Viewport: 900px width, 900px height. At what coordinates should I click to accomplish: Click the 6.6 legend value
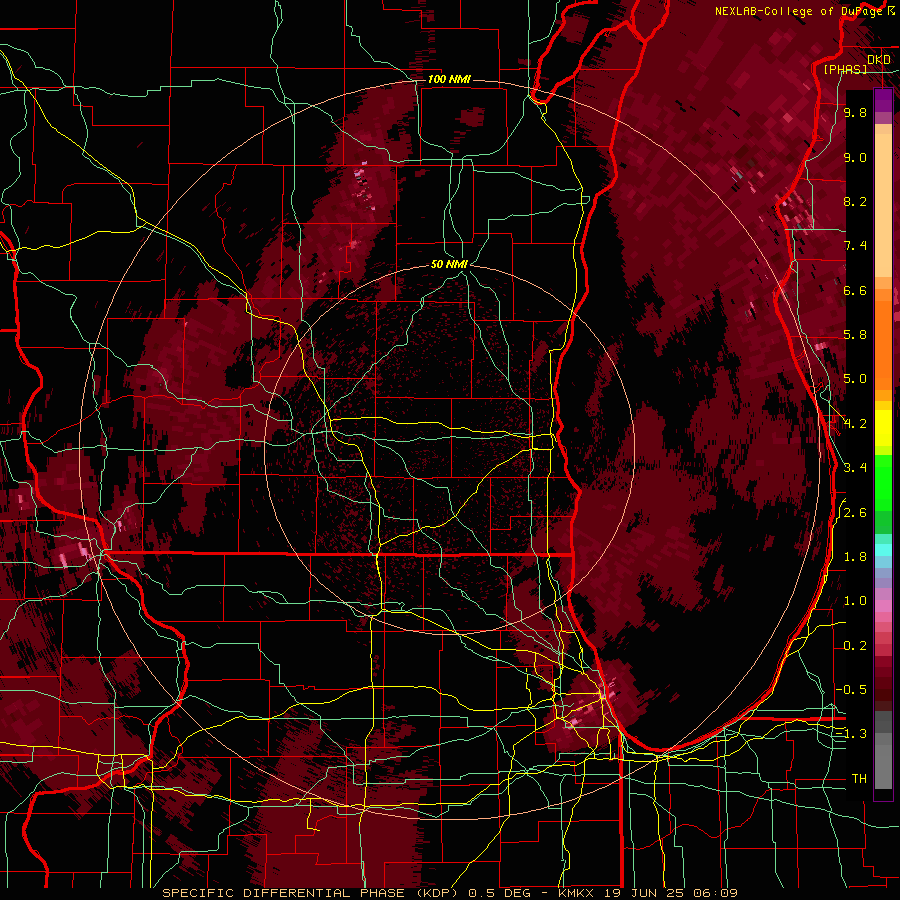855,290
